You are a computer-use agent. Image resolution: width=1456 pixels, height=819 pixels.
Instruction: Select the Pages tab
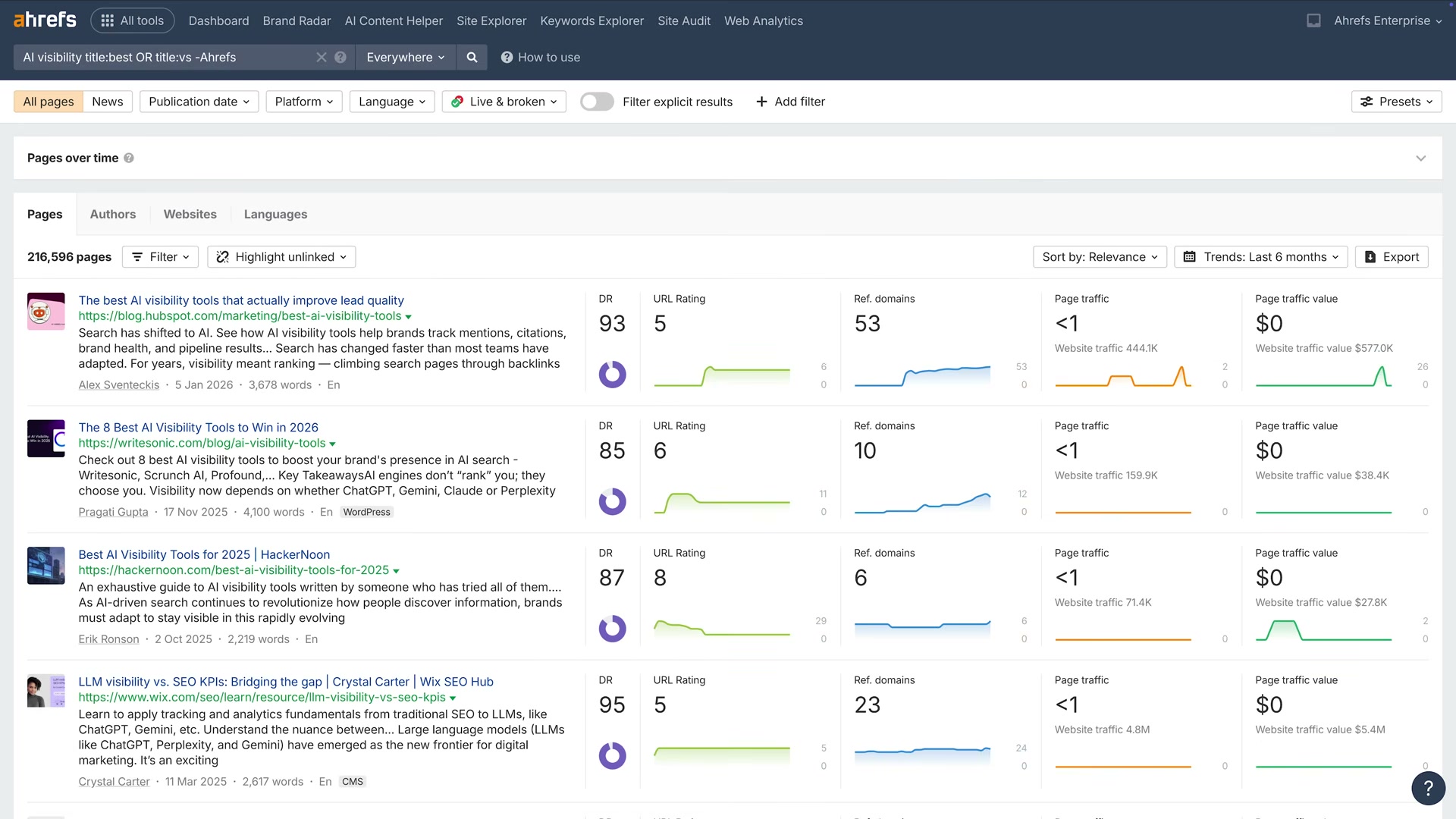[45, 215]
